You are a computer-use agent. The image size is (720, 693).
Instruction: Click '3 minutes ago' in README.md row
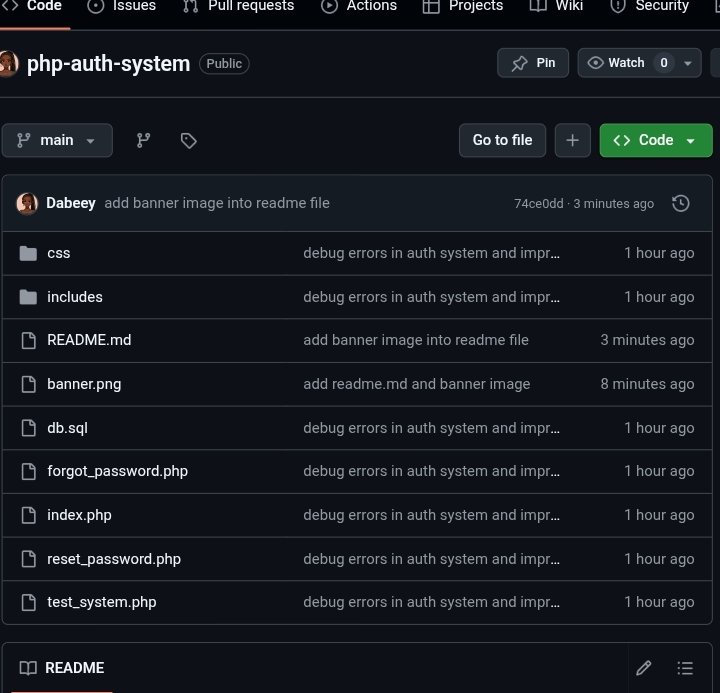click(x=647, y=340)
